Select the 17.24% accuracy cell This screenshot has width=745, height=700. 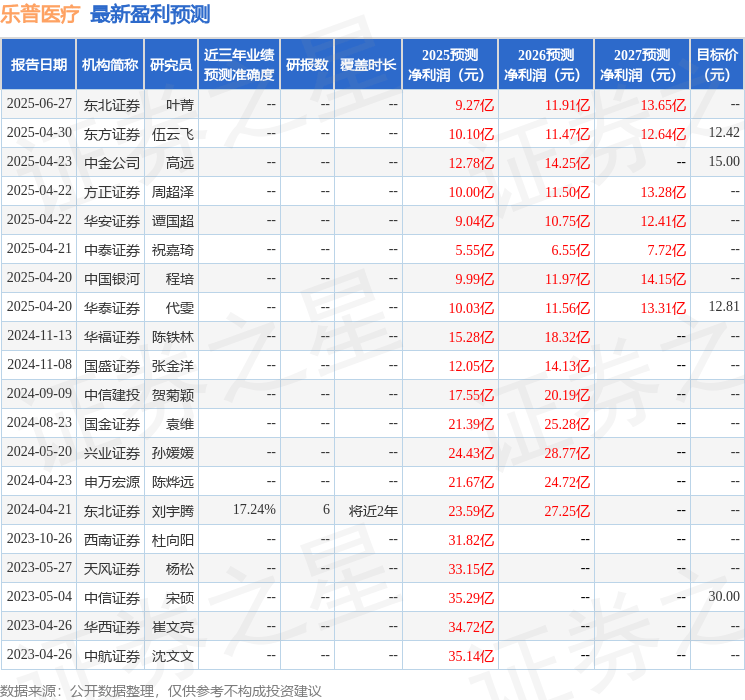[x=254, y=510]
